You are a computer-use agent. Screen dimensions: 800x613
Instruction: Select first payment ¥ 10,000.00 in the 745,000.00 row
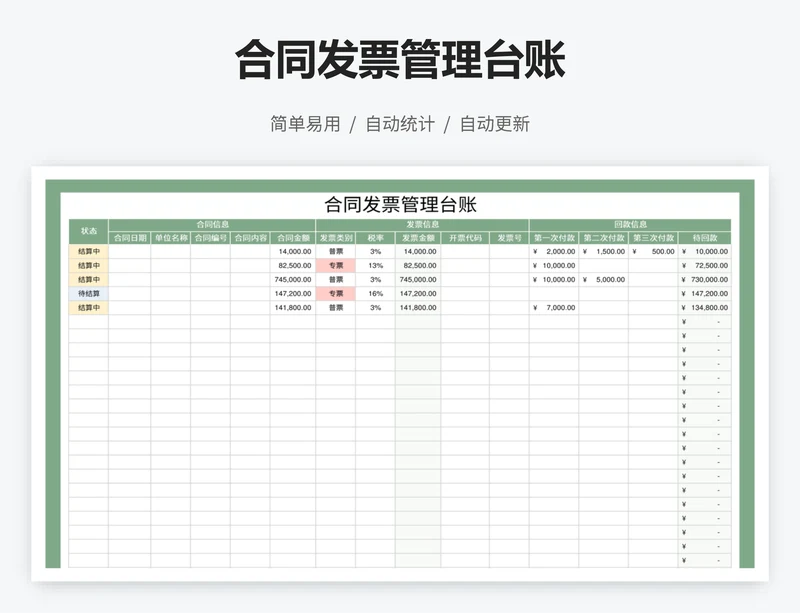554,280
